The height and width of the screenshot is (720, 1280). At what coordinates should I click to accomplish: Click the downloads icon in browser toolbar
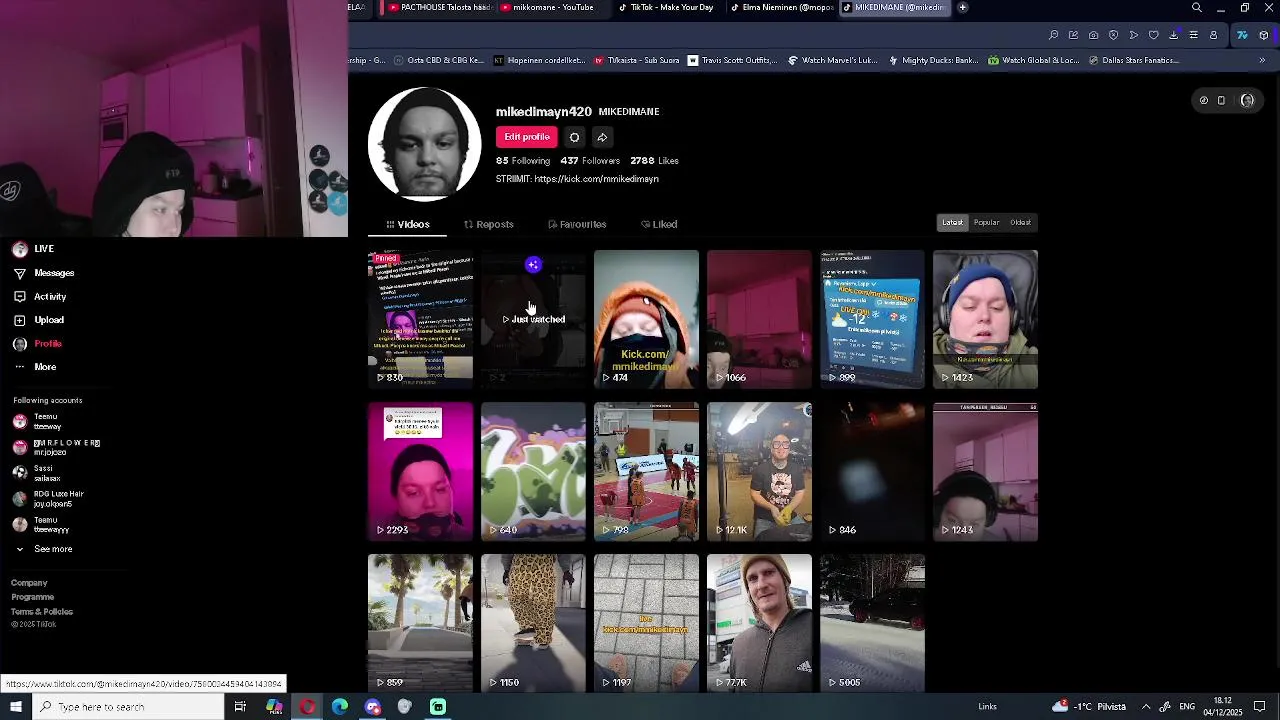point(1173,35)
